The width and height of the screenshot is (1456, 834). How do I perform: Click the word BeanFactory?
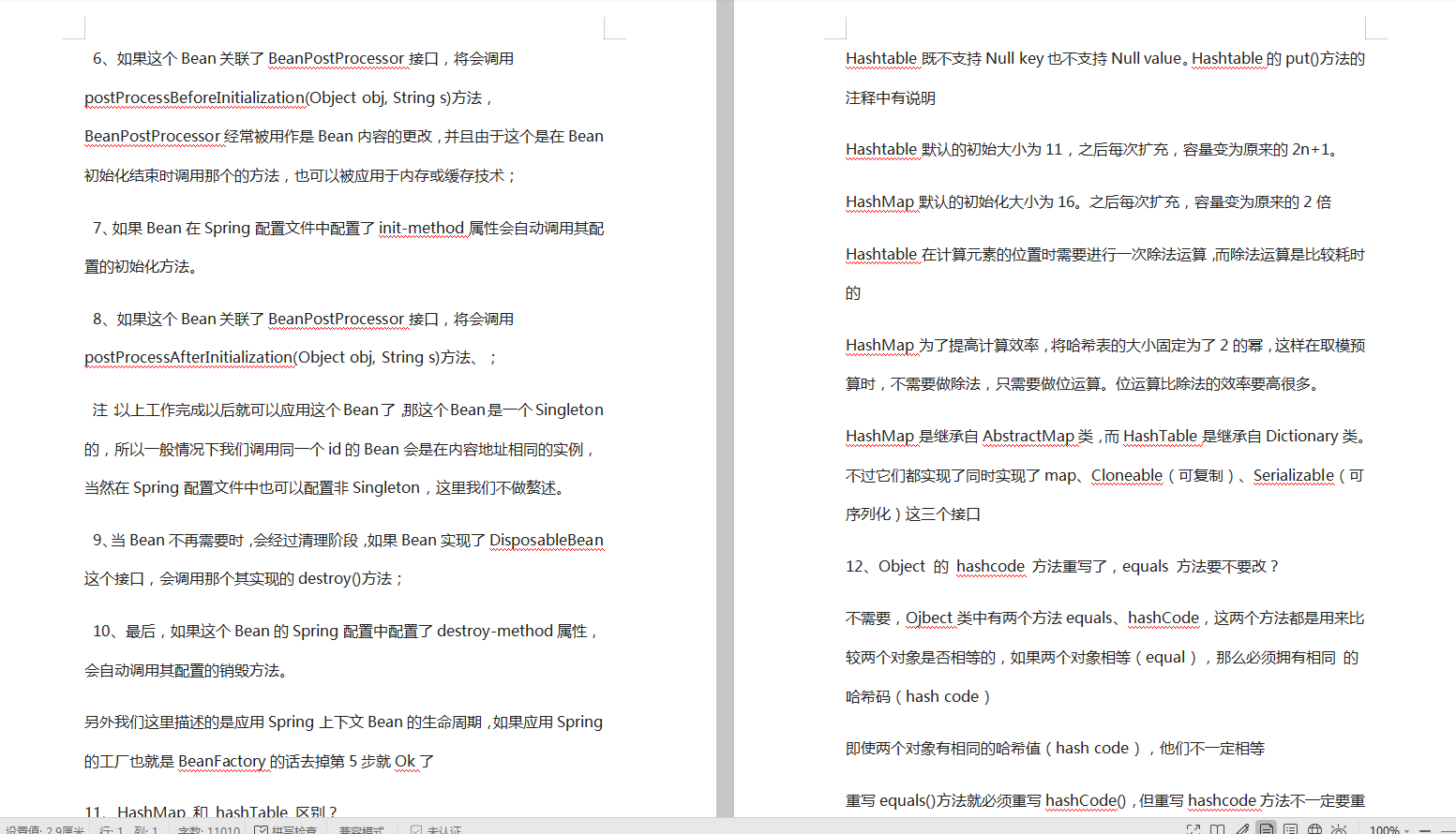(x=222, y=761)
